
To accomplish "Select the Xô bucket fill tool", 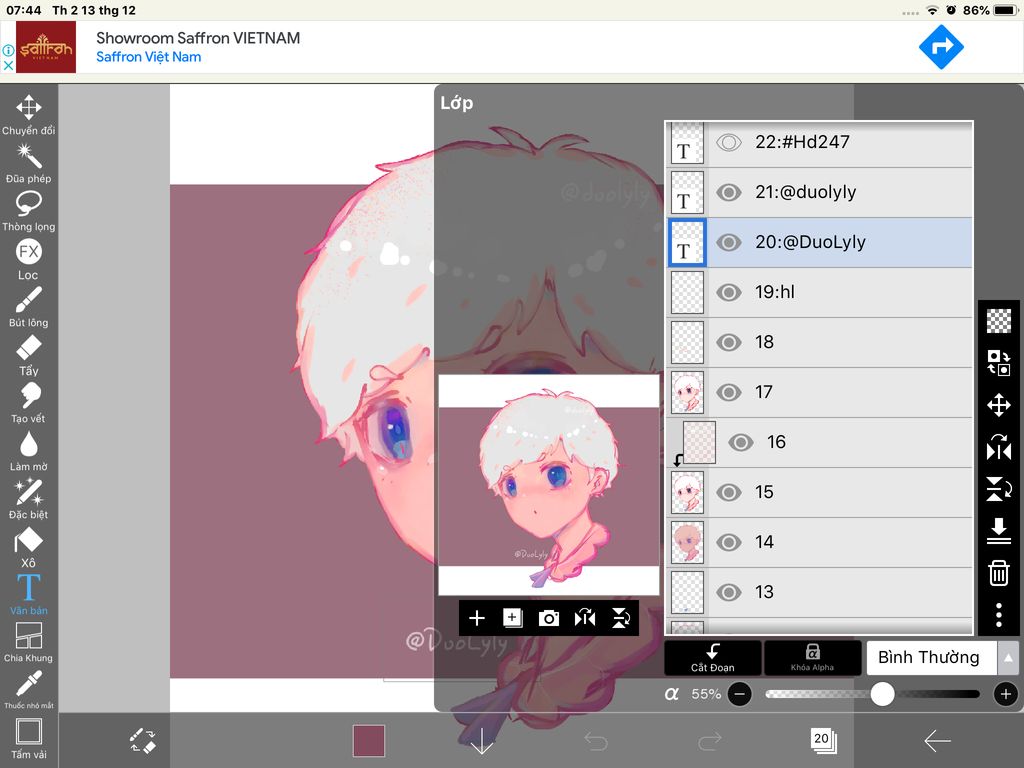I will click(29, 547).
